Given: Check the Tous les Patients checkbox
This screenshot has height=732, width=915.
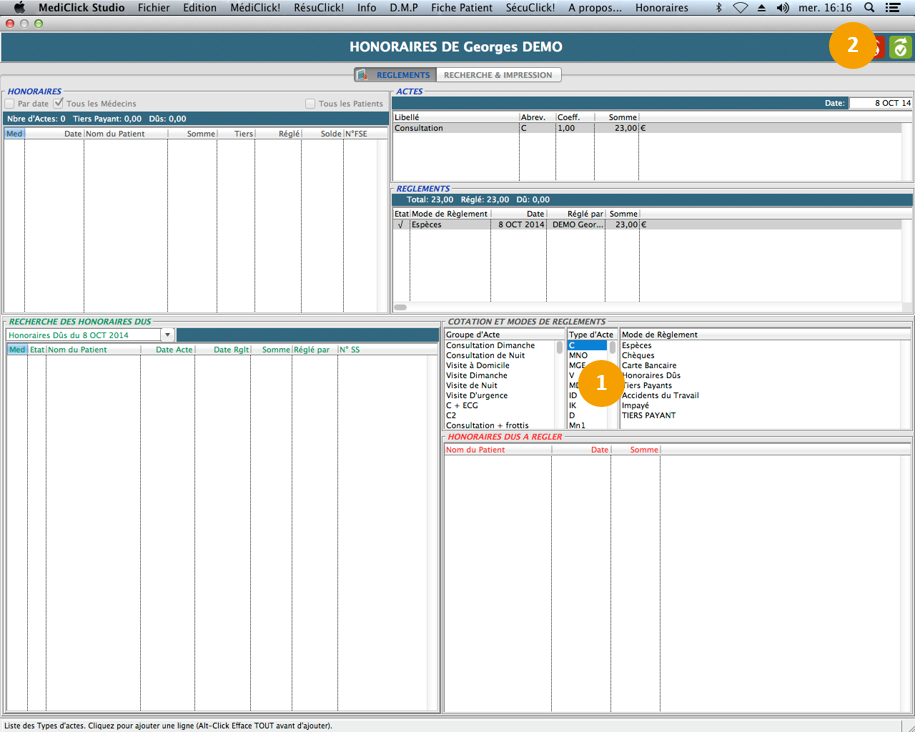Looking at the screenshot, I should 310,104.
